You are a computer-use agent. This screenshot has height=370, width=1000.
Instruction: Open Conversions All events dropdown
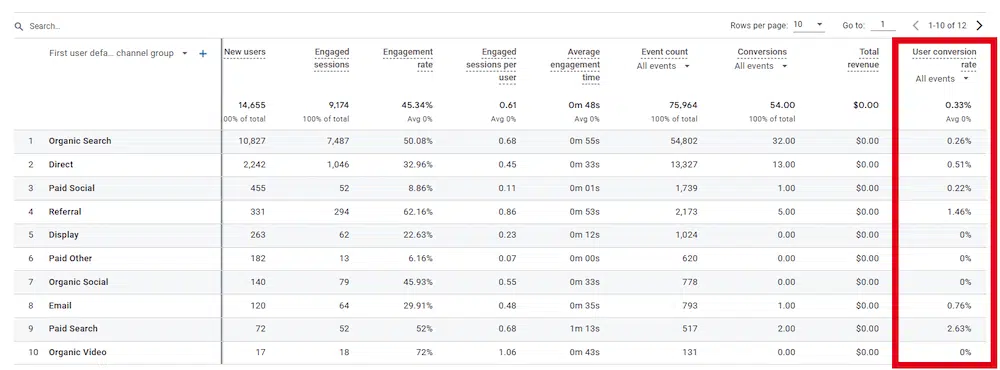point(760,66)
